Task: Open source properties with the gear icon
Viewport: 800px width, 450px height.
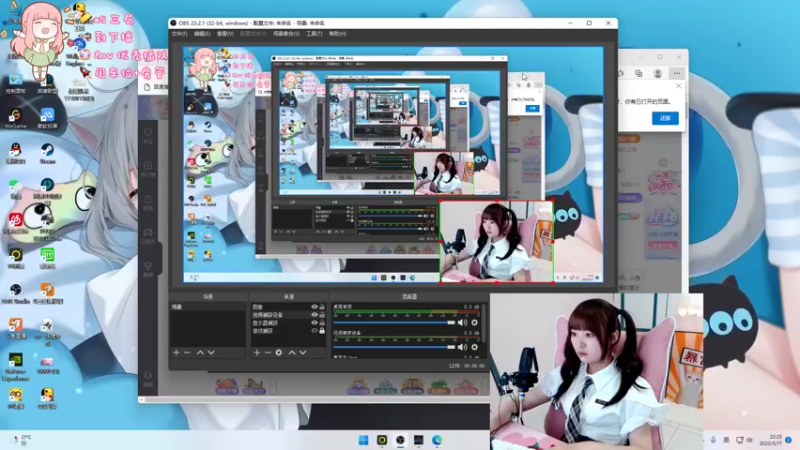Action: 279,353
